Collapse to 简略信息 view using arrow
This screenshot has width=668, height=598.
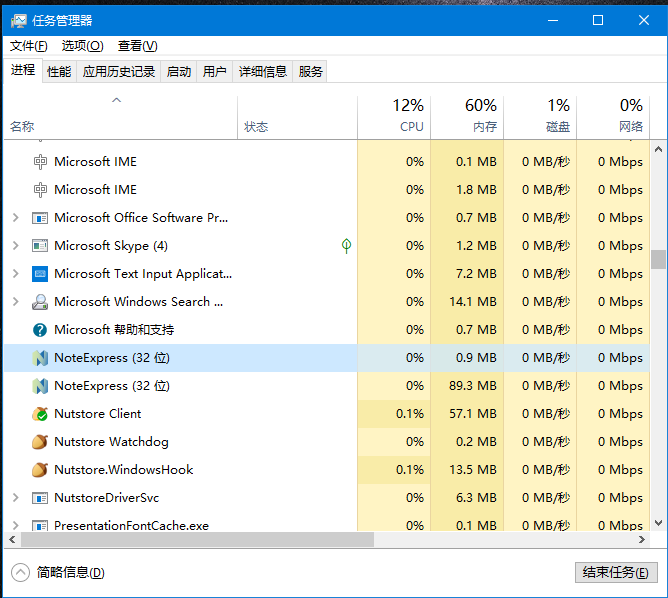click(20, 572)
